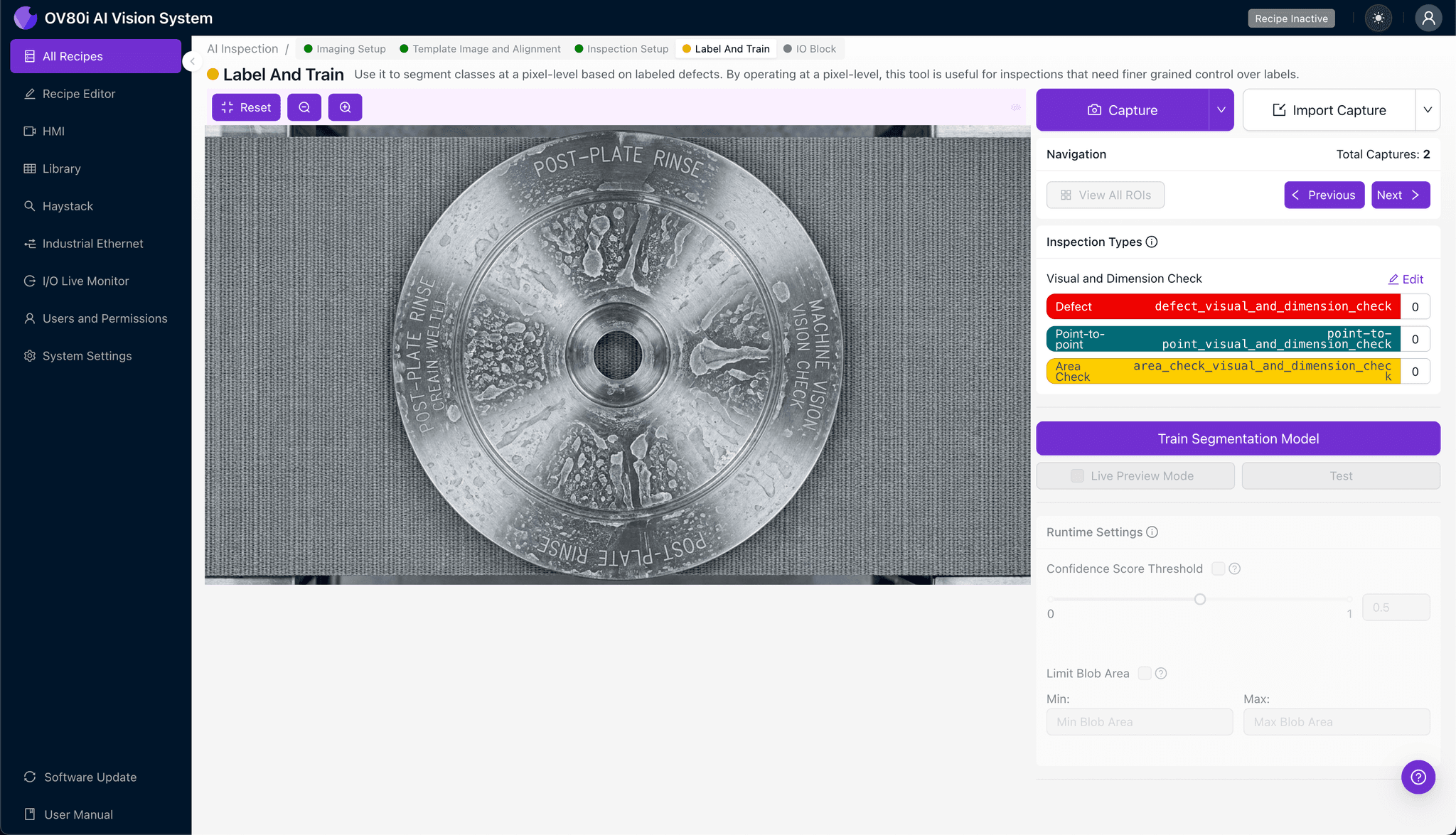Click the zoom out magnifier icon
The height and width of the screenshot is (835, 1456).
coord(304,107)
